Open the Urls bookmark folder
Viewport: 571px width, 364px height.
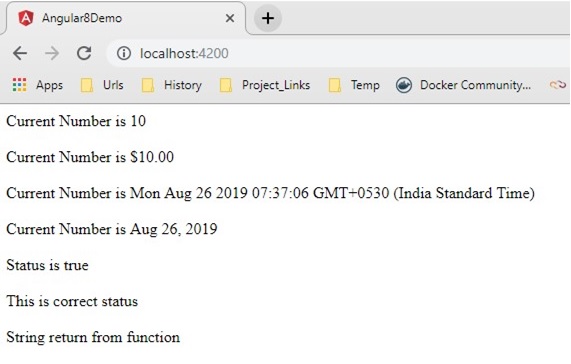(102, 85)
